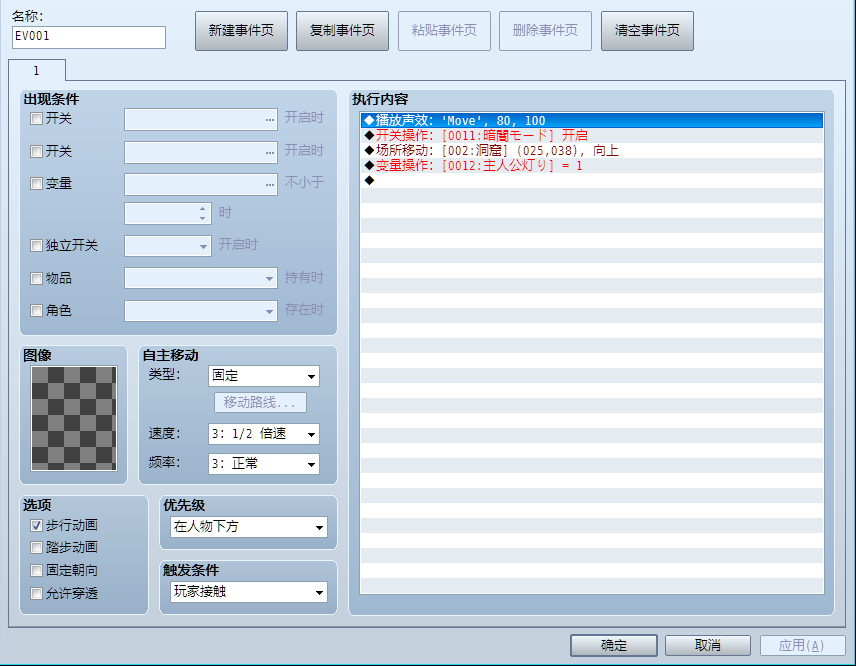Open the 触发条件 dropdown showing 玩家接触
The height and width of the screenshot is (666, 856).
[249, 592]
